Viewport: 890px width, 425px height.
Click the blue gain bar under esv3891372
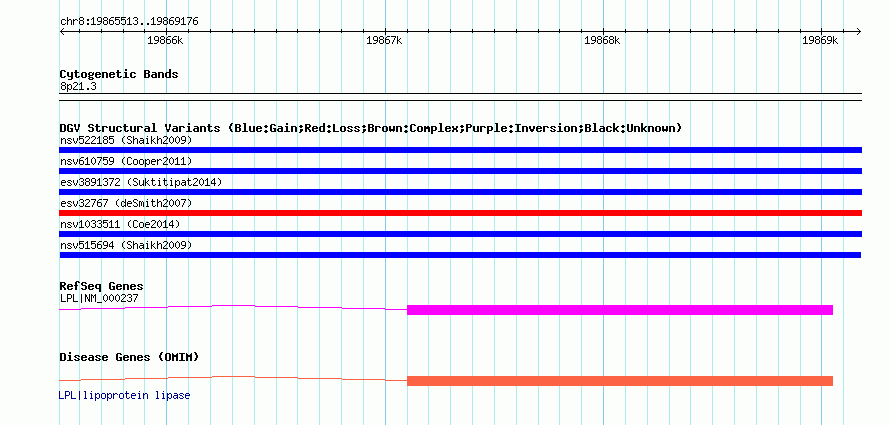[461, 192]
